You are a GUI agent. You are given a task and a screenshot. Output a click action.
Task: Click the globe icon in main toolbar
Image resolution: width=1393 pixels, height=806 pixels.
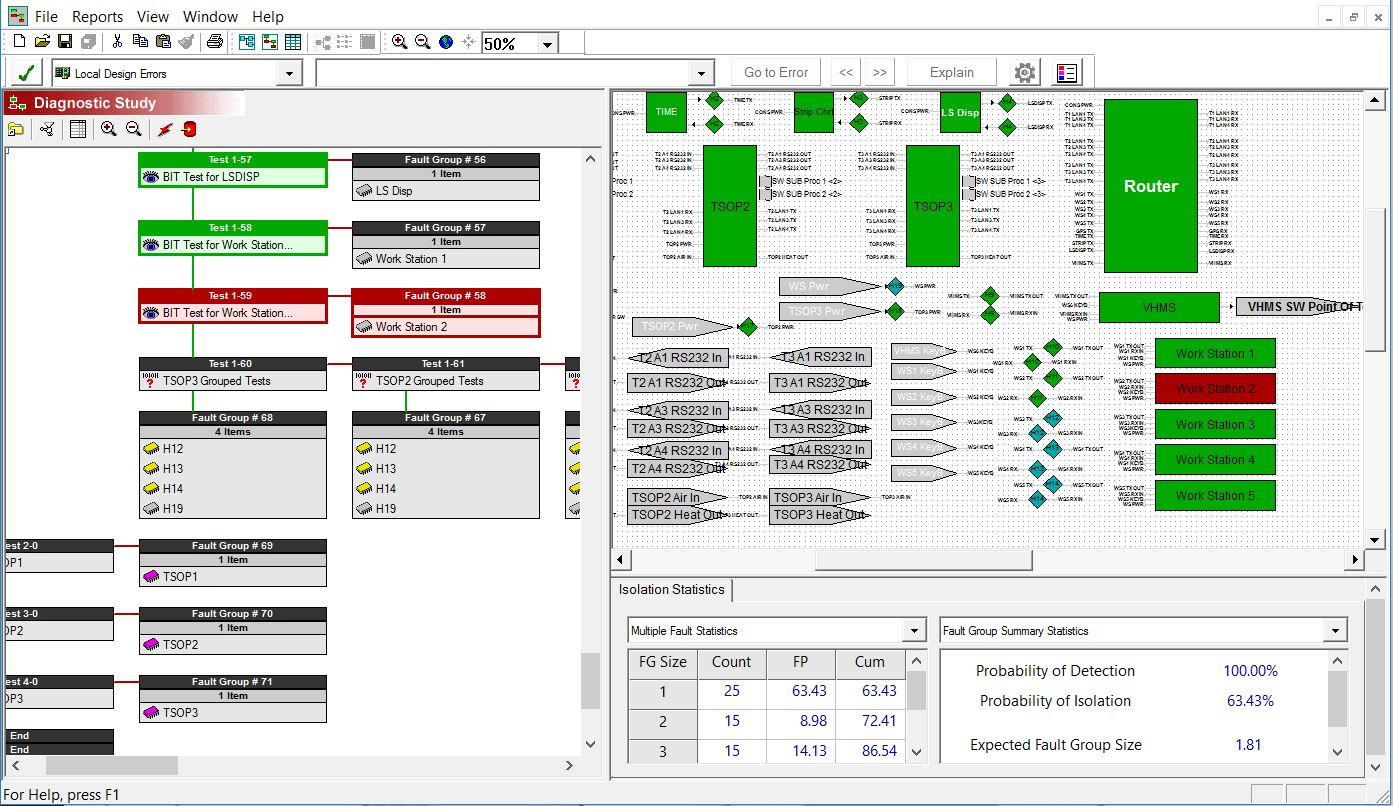(x=446, y=42)
